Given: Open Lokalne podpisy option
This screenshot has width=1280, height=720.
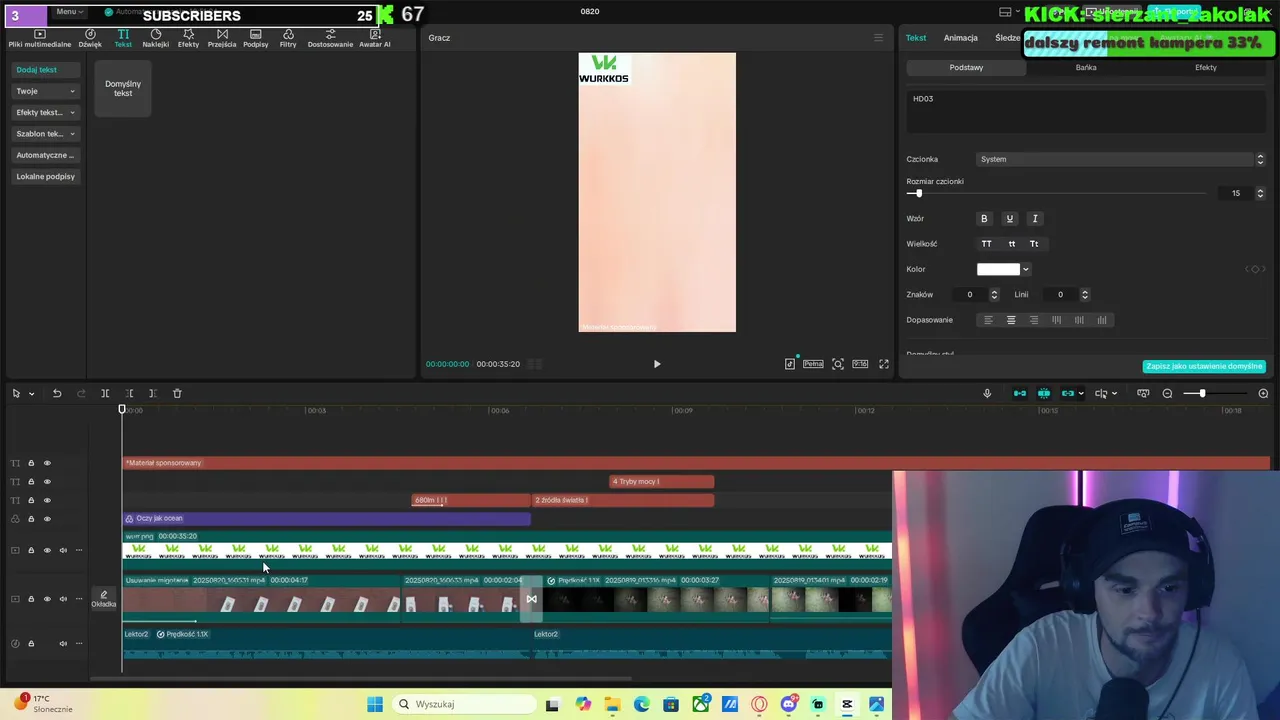Looking at the screenshot, I should [x=45, y=176].
